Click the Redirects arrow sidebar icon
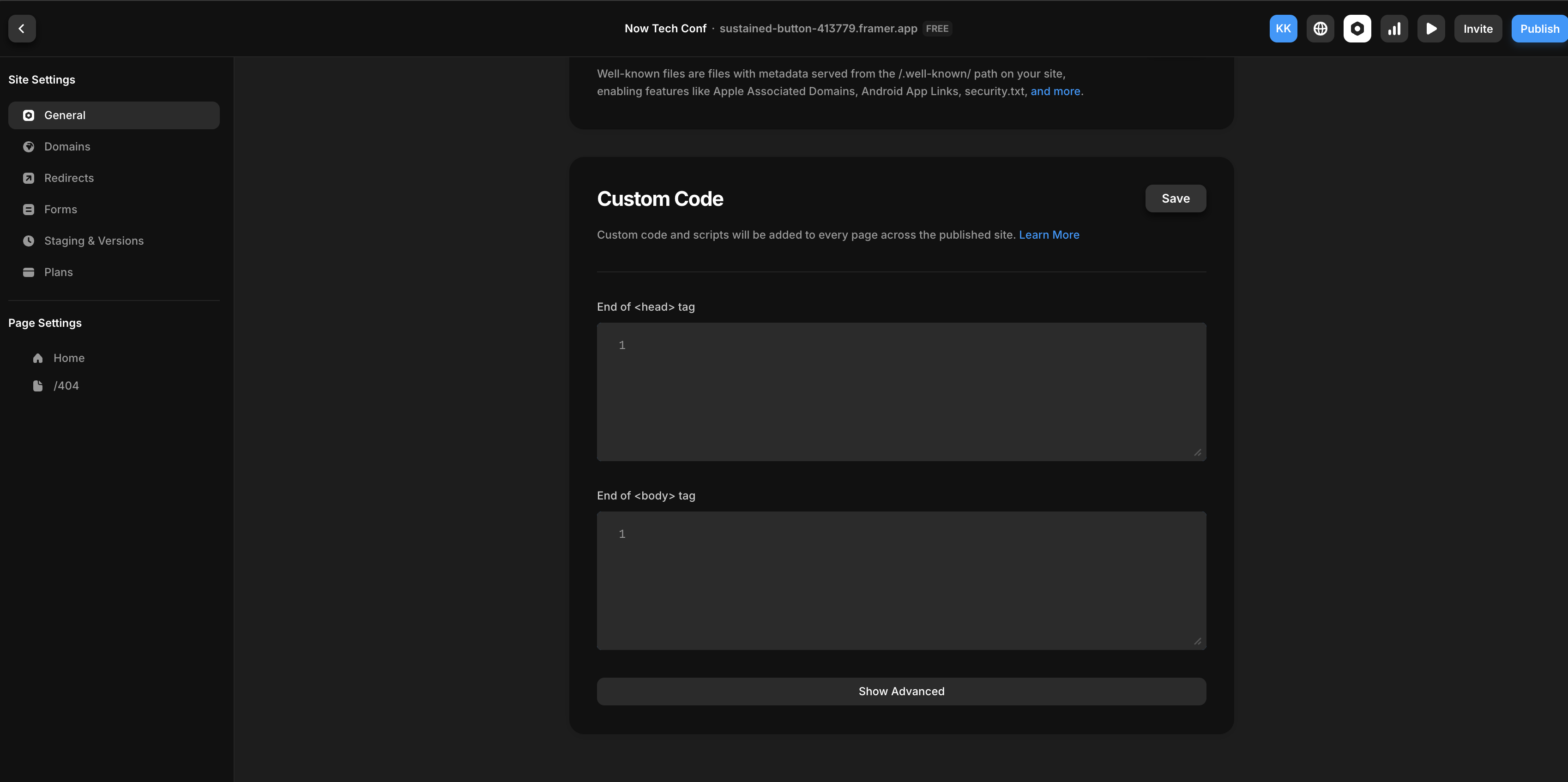 coord(29,178)
